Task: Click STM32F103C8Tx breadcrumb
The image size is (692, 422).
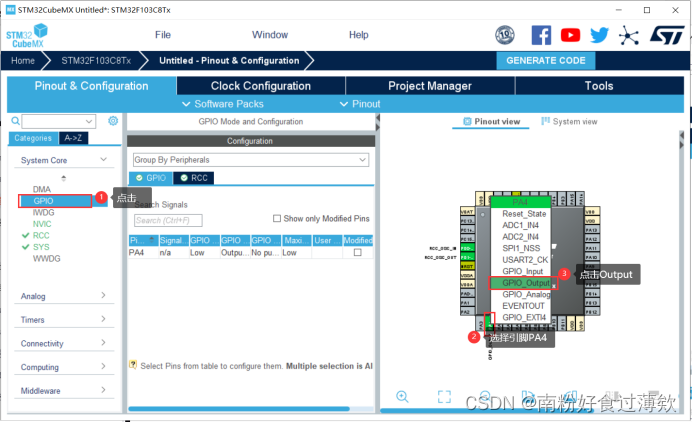Action: click(96, 60)
